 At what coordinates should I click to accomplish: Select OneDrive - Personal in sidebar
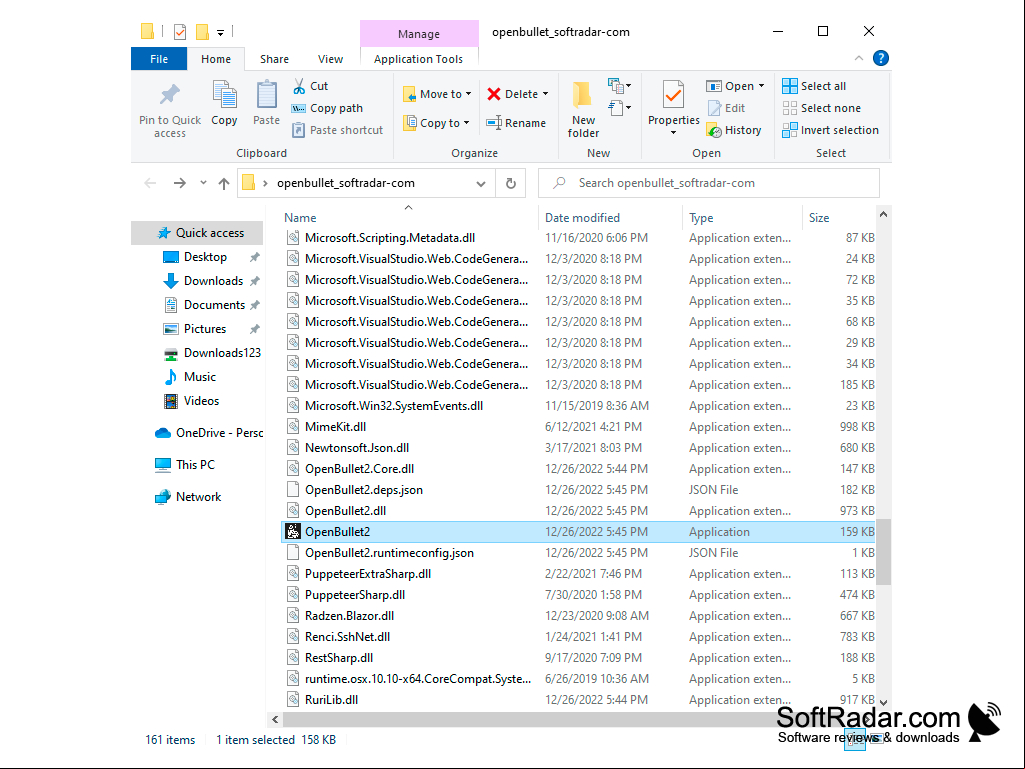coord(209,433)
